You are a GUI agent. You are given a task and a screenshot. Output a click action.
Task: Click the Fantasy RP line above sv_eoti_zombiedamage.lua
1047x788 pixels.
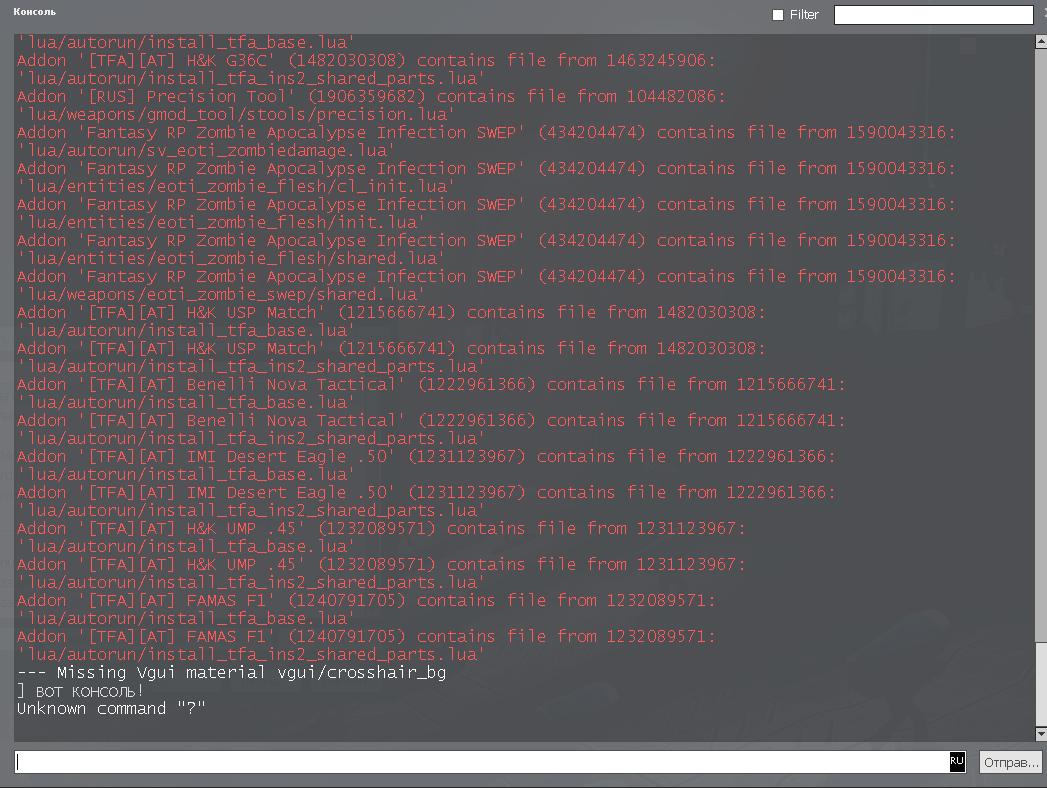(486, 132)
